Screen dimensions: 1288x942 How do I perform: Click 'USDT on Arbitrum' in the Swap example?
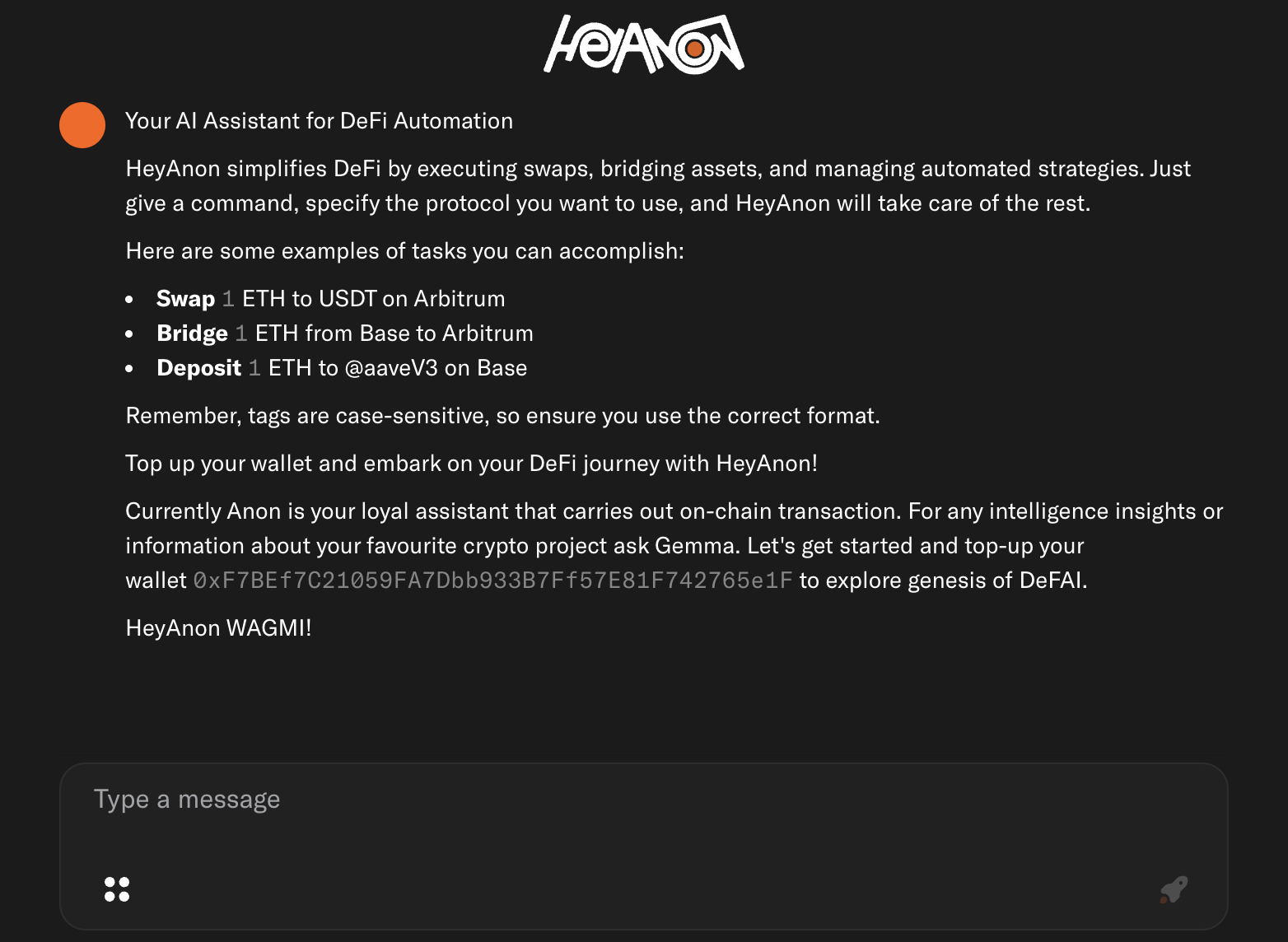[412, 299]
